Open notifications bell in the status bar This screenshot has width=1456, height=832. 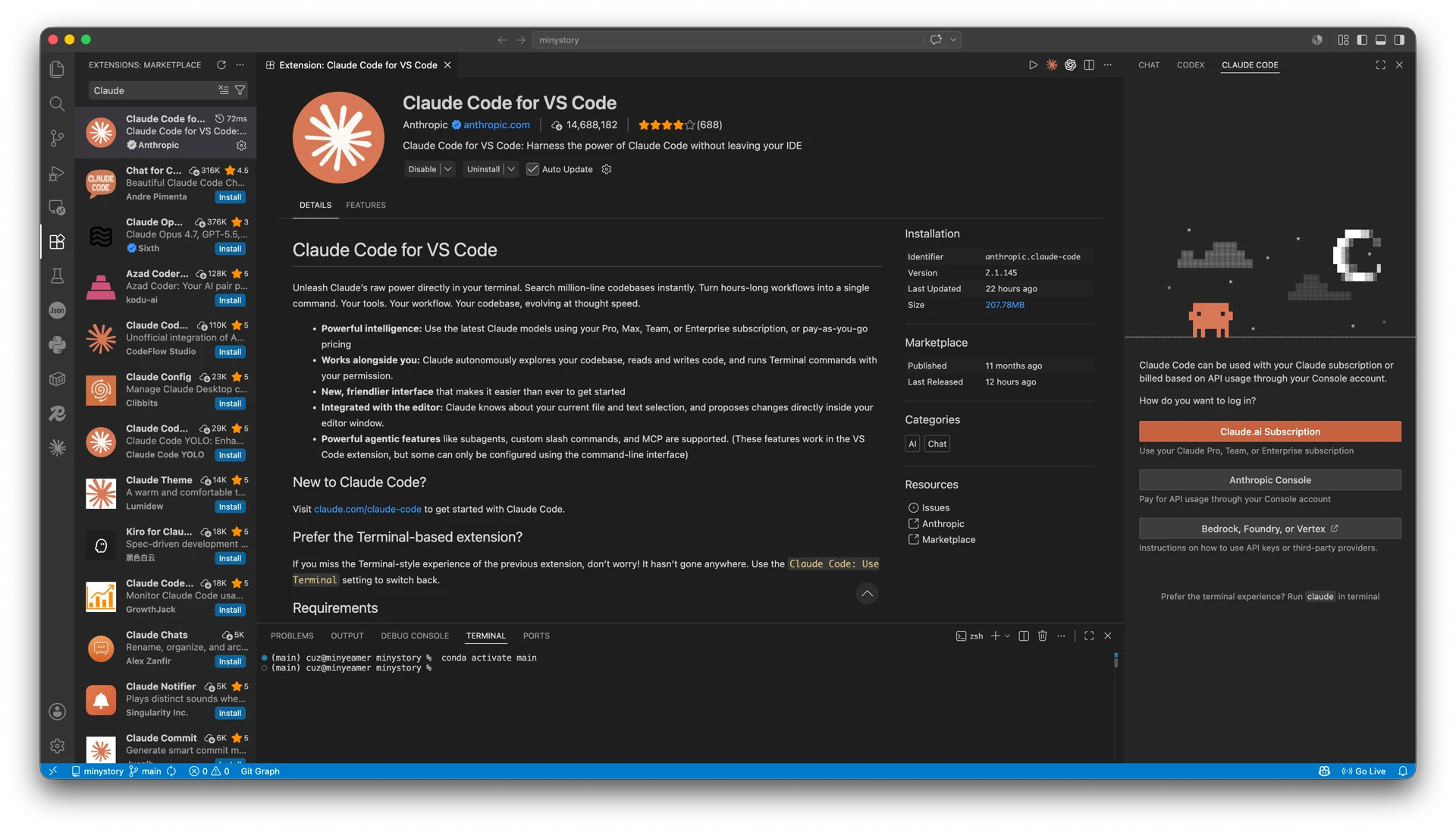point(1403,771)
